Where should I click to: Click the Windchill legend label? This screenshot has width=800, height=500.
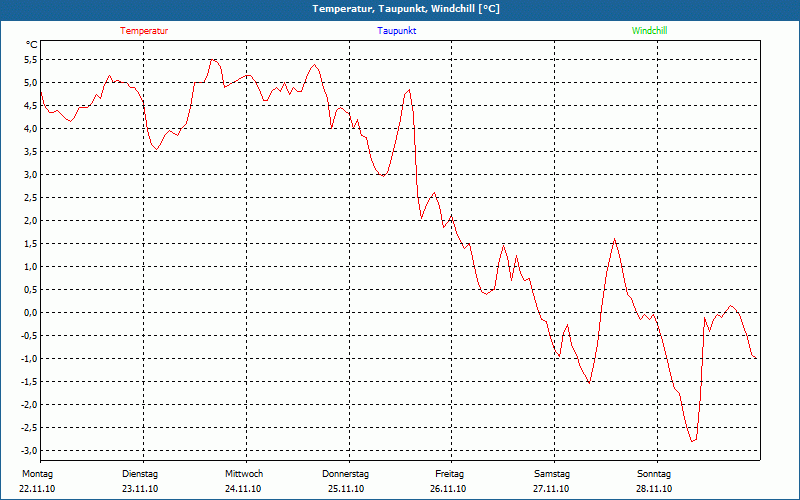pos(649,31)
